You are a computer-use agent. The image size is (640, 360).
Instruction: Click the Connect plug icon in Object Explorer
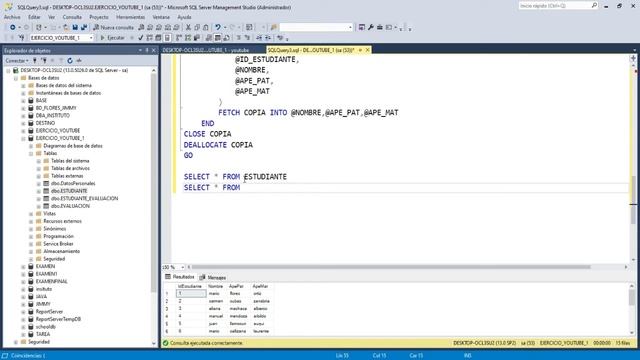(x=35, y=60)
